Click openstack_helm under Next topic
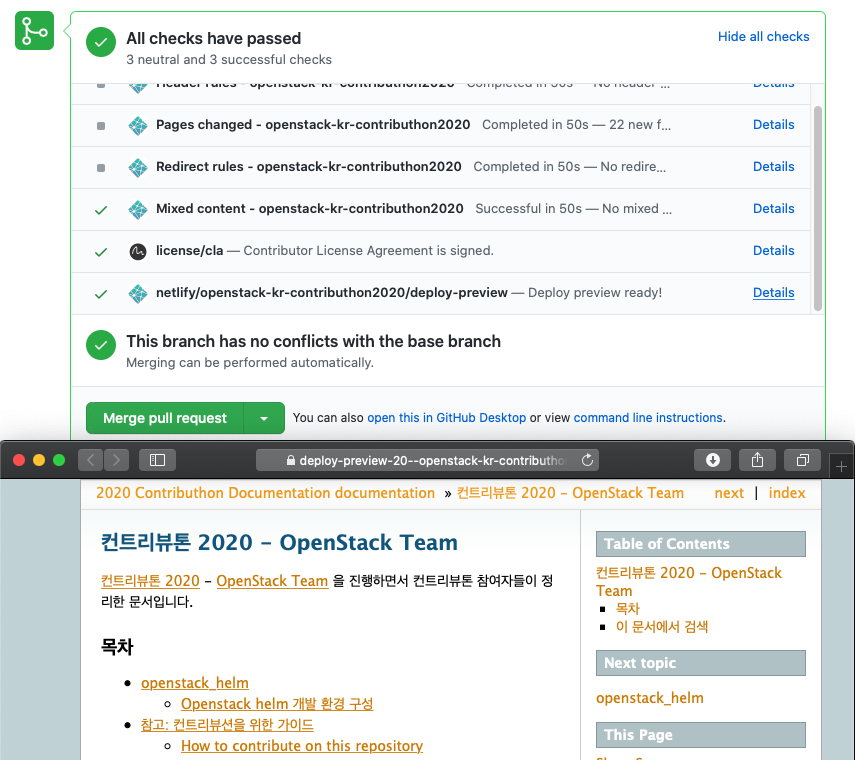855x760 pixels. [x=649, y=698]
